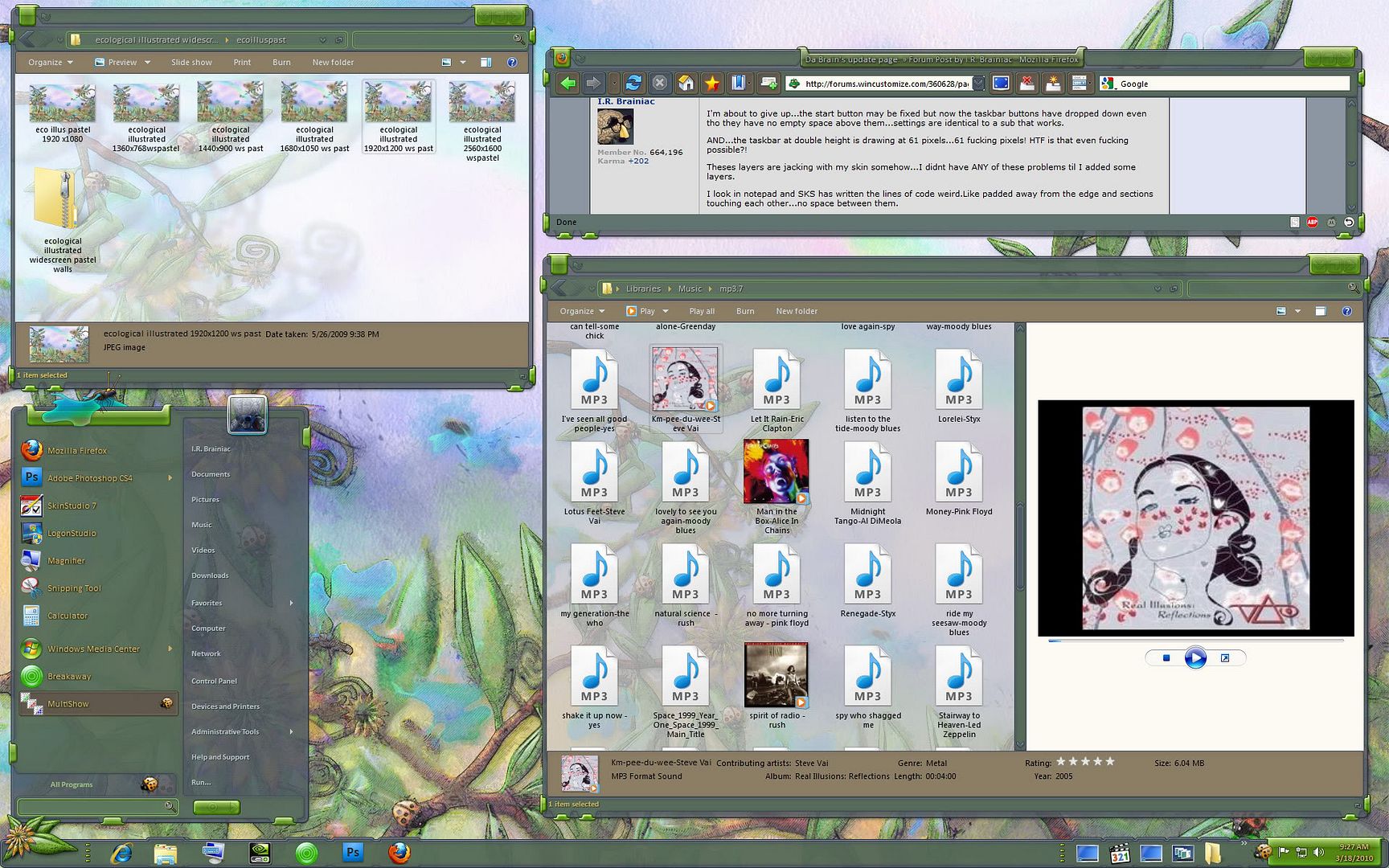
Task: Click the Google search field in Firefox
Action: coord(1232,84)
